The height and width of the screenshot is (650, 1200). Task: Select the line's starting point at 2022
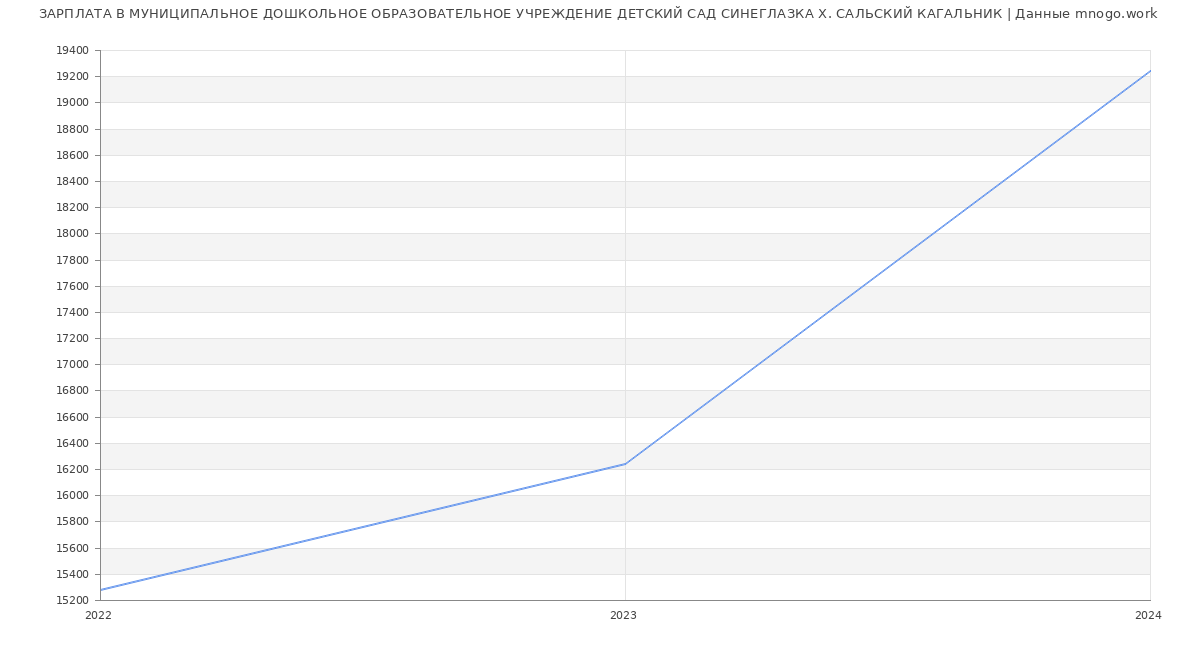(x=101, y=590)
